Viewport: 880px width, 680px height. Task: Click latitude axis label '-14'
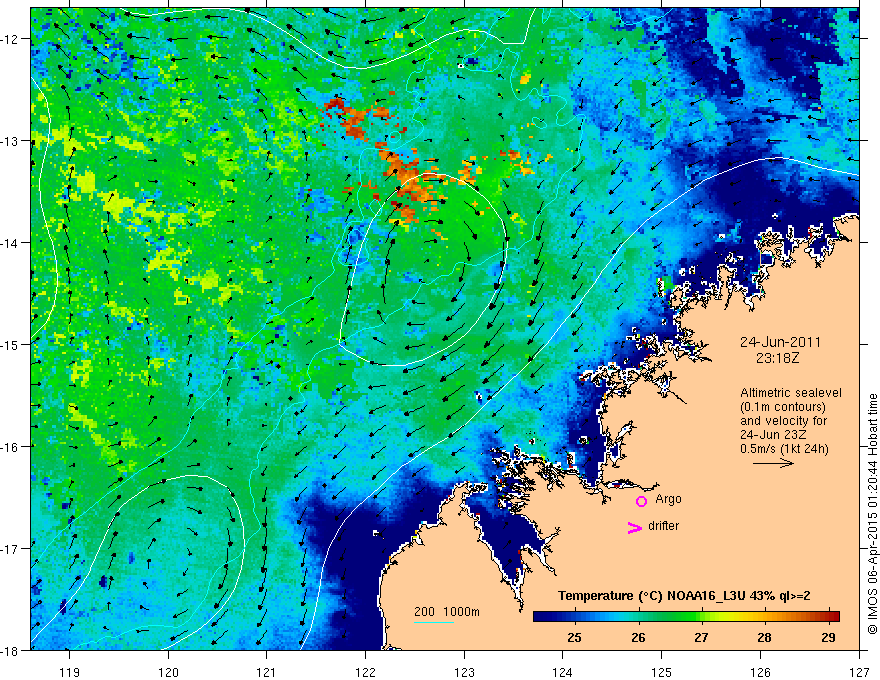tap(11, 243)
